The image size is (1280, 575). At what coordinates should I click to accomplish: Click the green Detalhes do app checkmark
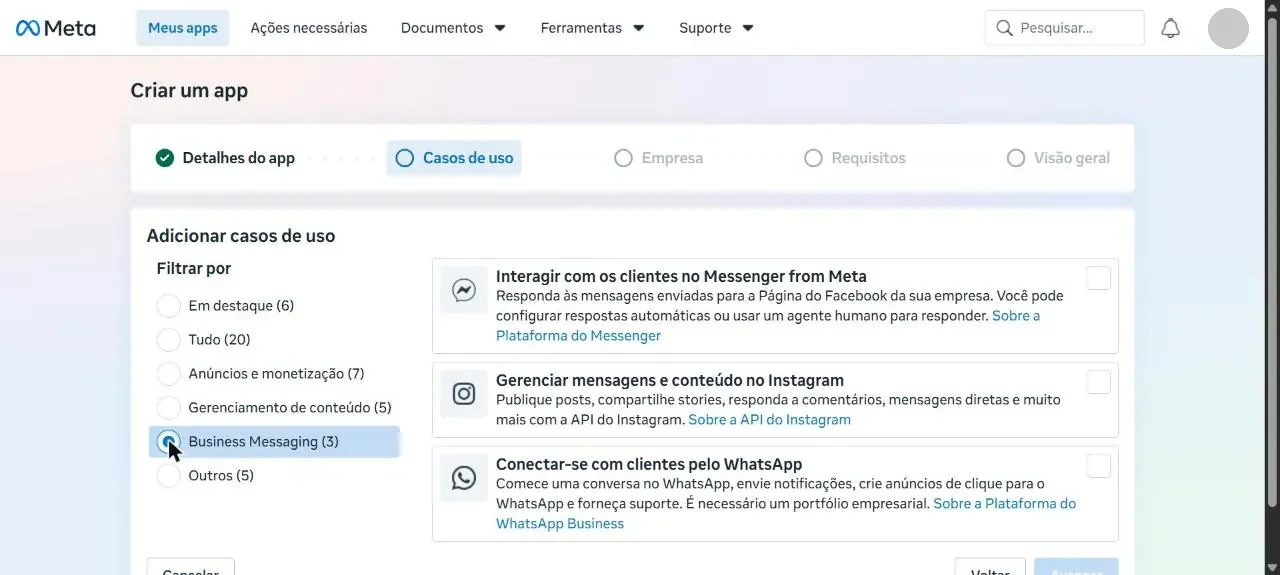[x=165, y=158]
